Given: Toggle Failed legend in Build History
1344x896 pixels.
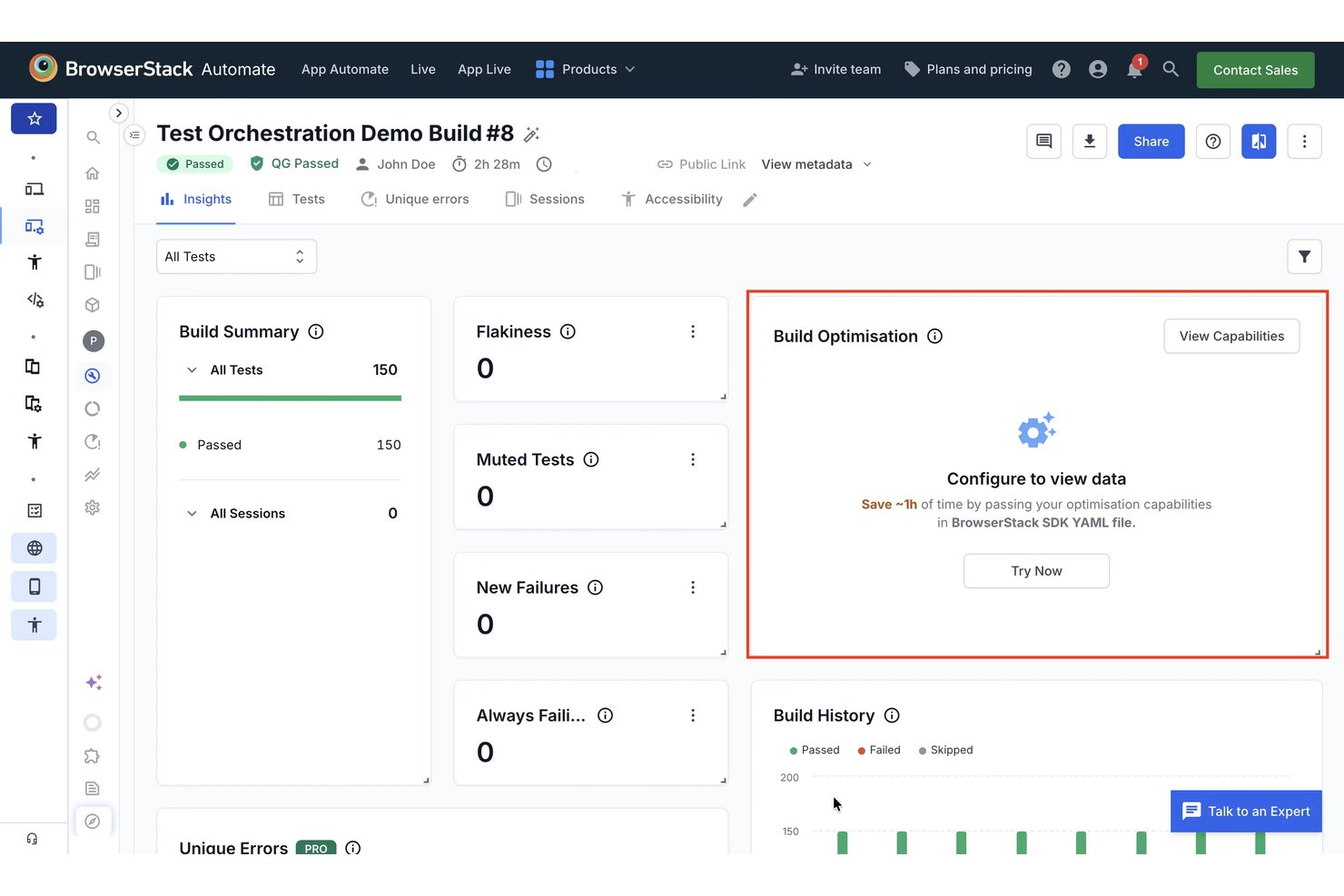Looking at the screenshot, I should click(x=879, y=750).
